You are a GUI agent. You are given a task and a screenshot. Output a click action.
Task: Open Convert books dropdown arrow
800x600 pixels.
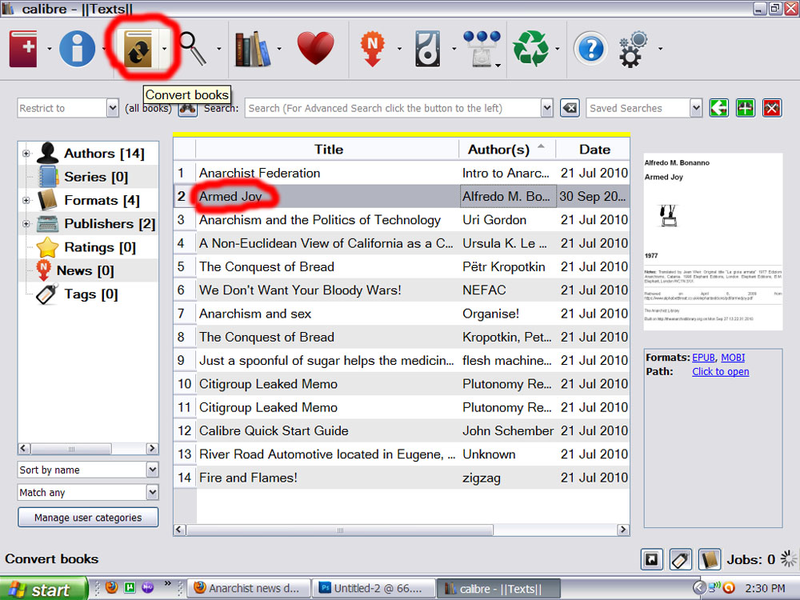[164, 49]
